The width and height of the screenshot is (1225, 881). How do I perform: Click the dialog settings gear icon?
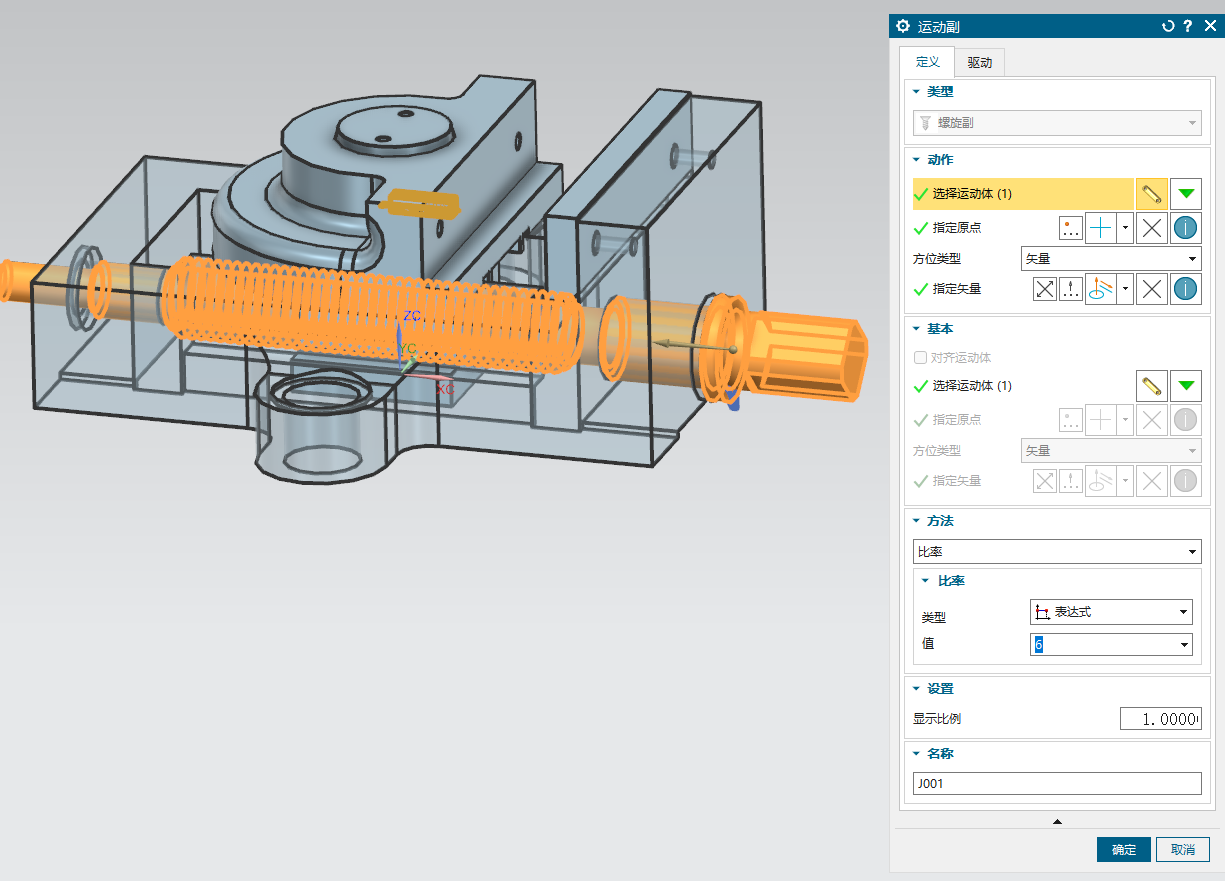pyautogui.click(x=903, y=27)
